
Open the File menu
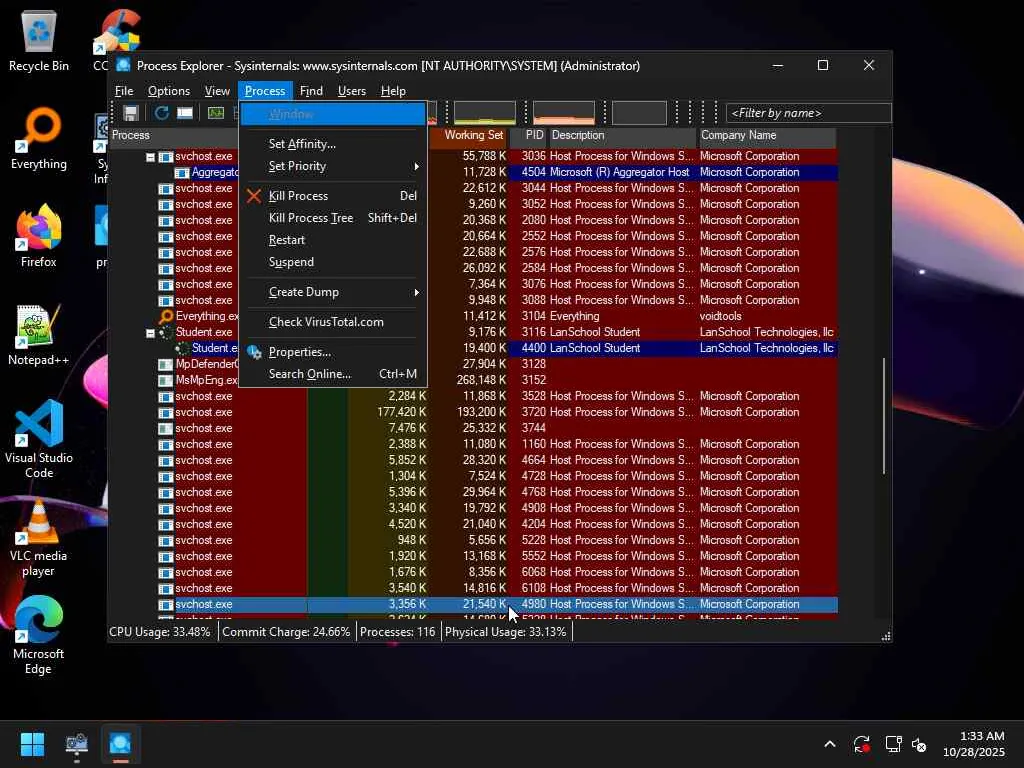coord(124,91)
